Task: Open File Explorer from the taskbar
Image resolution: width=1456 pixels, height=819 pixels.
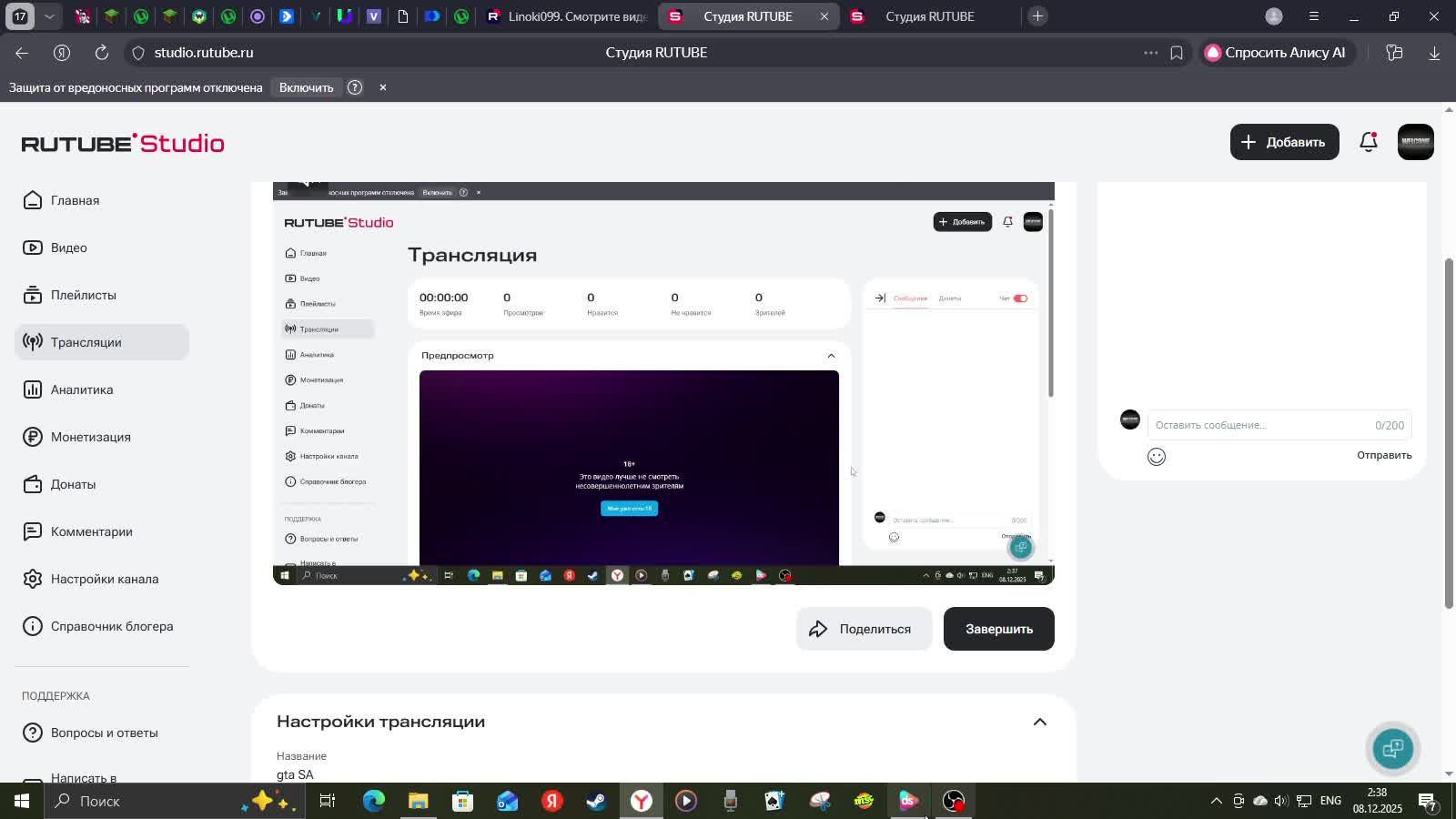Action: tap(418, 801)
